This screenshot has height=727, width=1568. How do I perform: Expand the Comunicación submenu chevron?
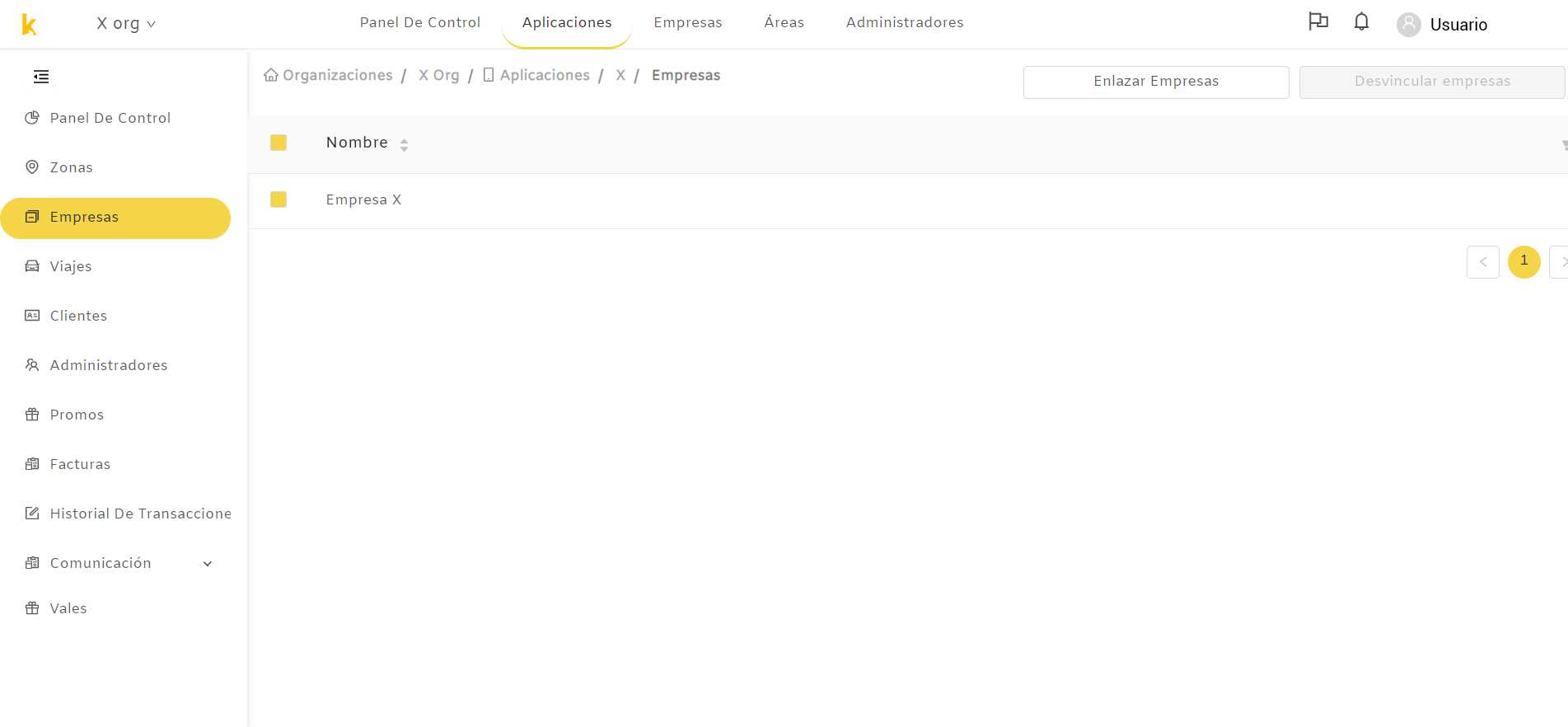[x=208, y=564]
